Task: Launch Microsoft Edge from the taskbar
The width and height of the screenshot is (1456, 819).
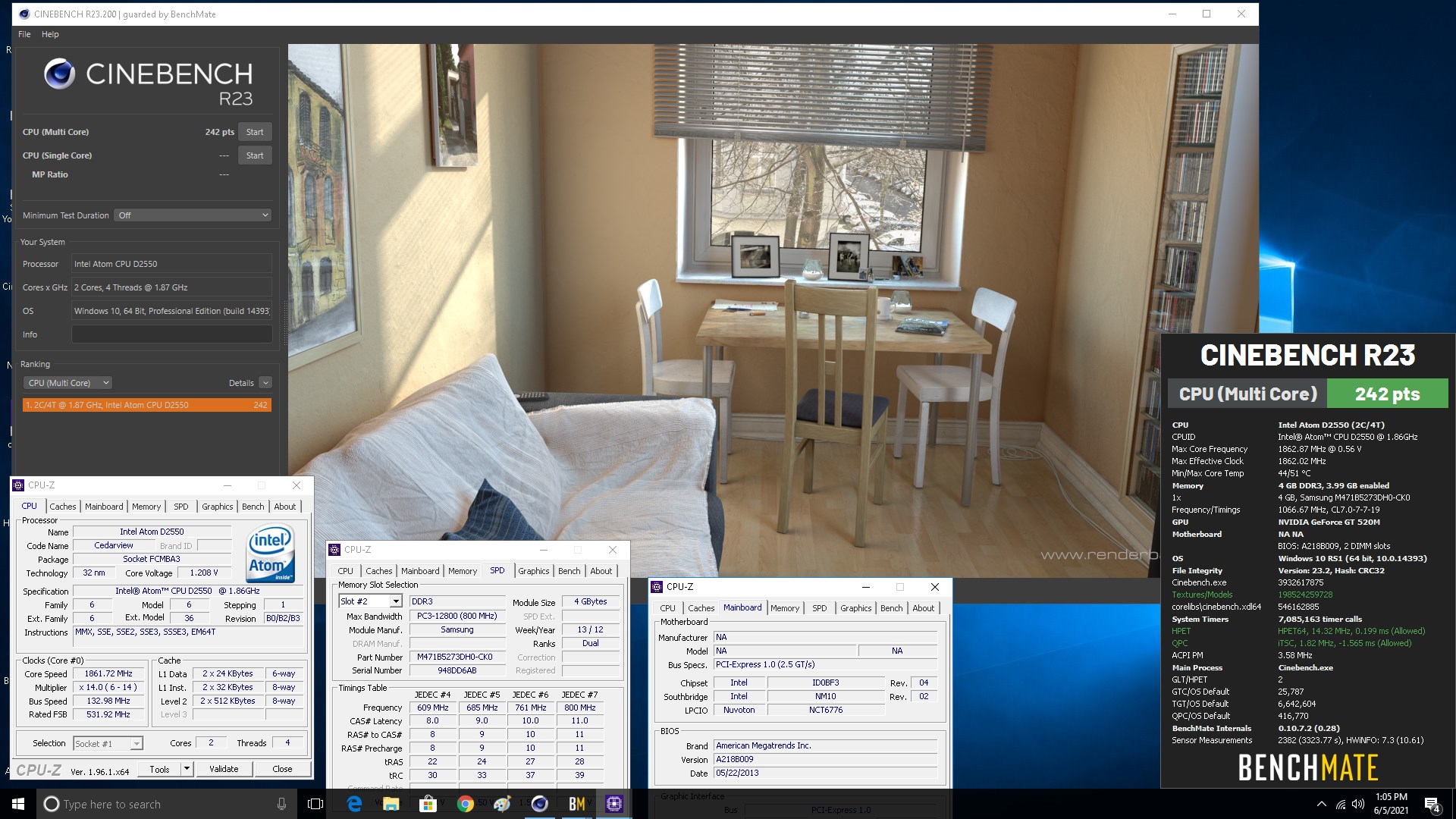Action: point(354,804)
